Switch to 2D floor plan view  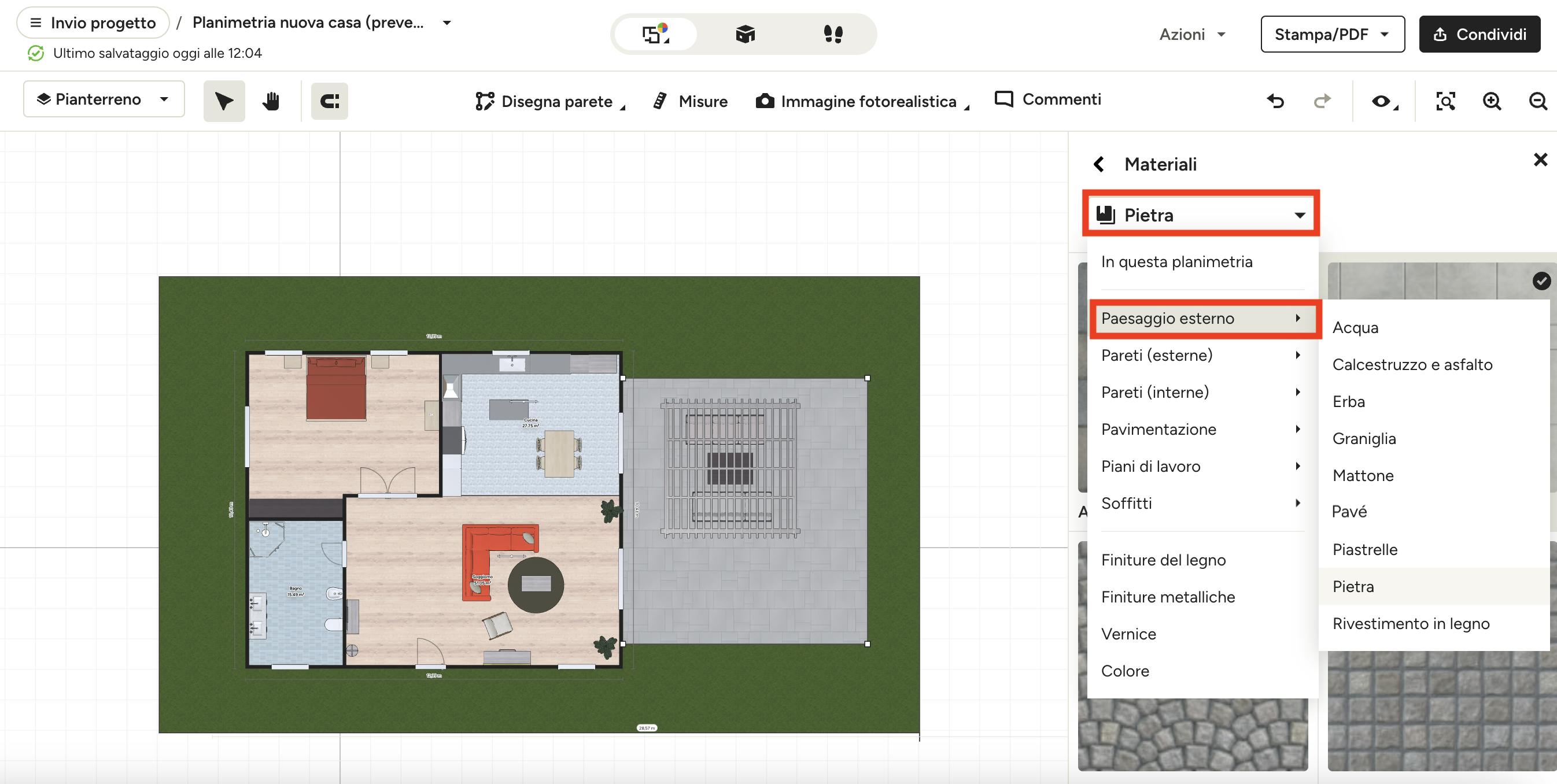656,34
